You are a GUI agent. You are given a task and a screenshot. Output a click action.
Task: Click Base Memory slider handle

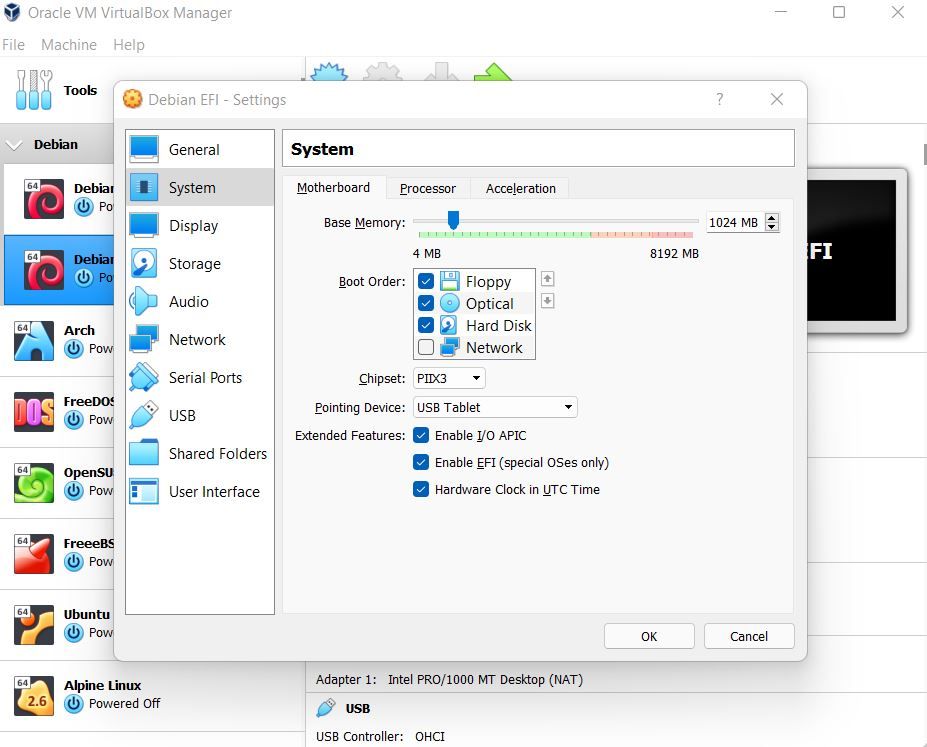coord(453,220)
